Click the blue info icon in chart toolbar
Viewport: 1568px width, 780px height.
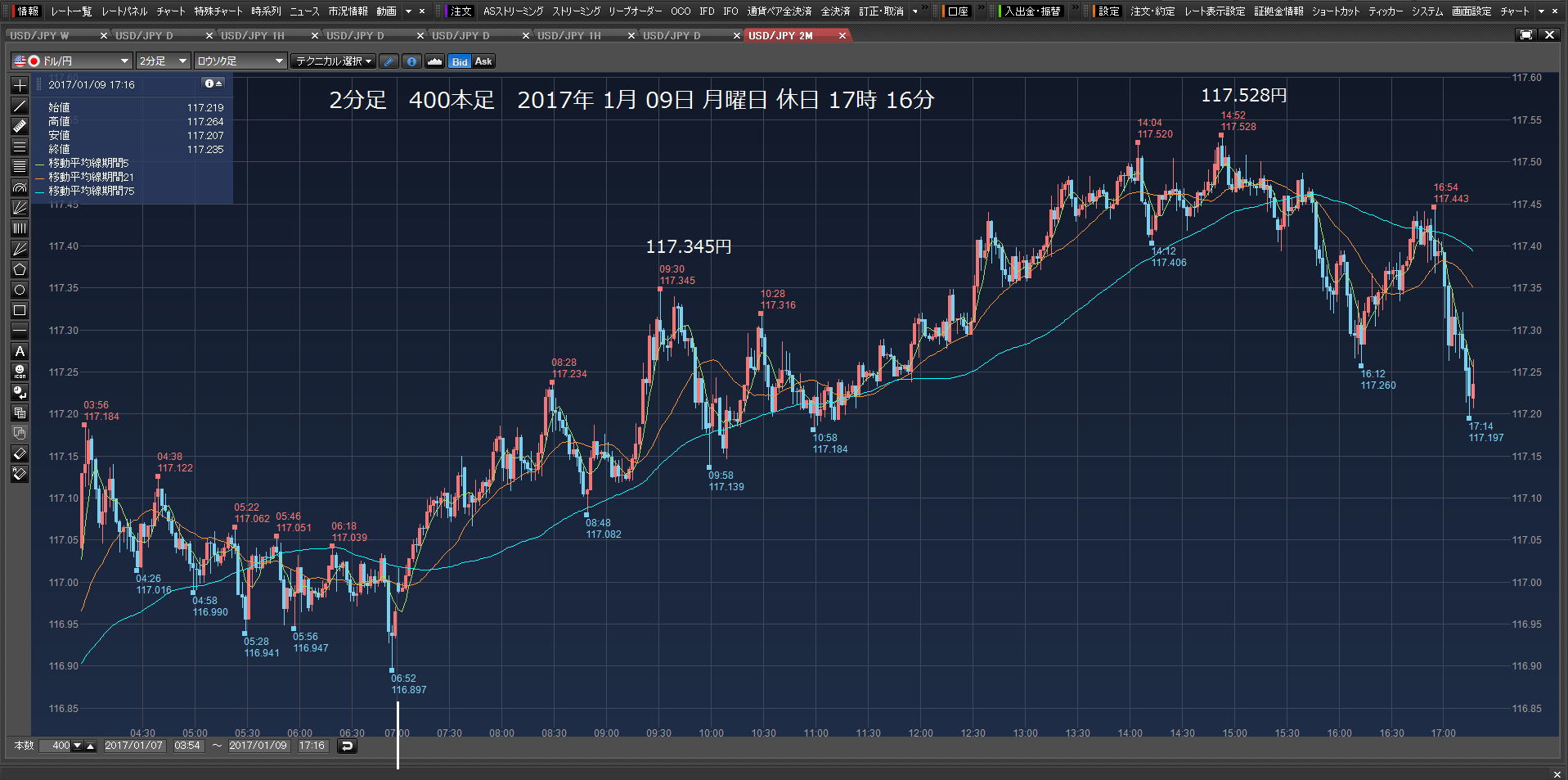click(411, 61)
